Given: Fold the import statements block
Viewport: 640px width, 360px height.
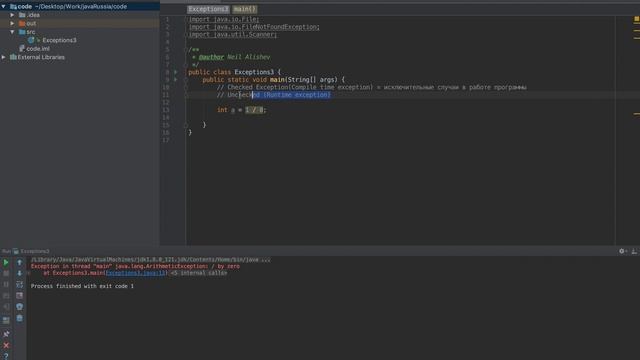Looking at the screenshot, I should (186, 19).
